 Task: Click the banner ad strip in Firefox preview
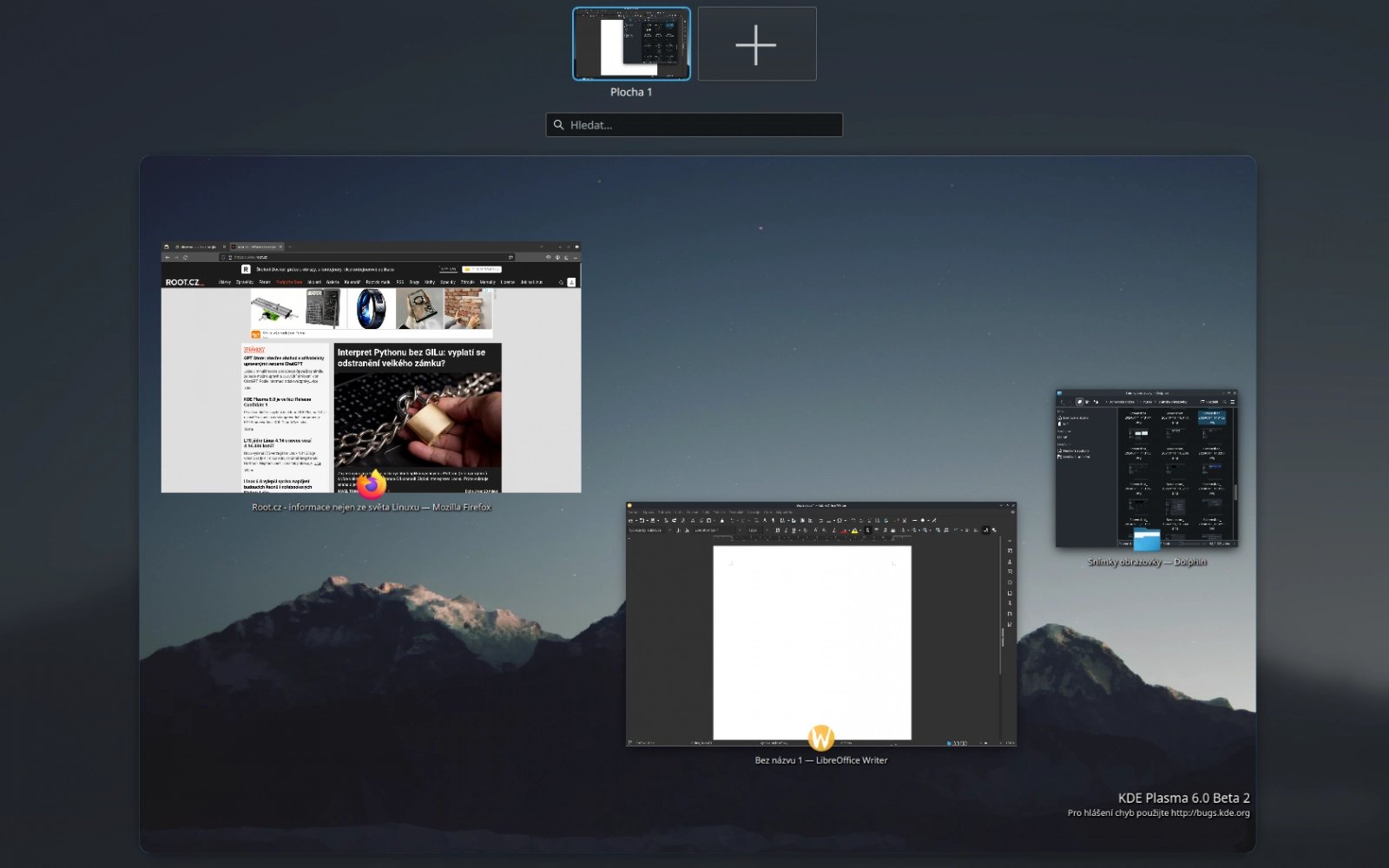[x=372, y=309]
